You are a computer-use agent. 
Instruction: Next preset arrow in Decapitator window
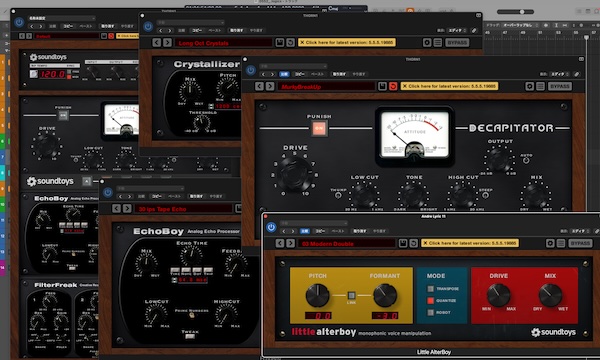270,86
